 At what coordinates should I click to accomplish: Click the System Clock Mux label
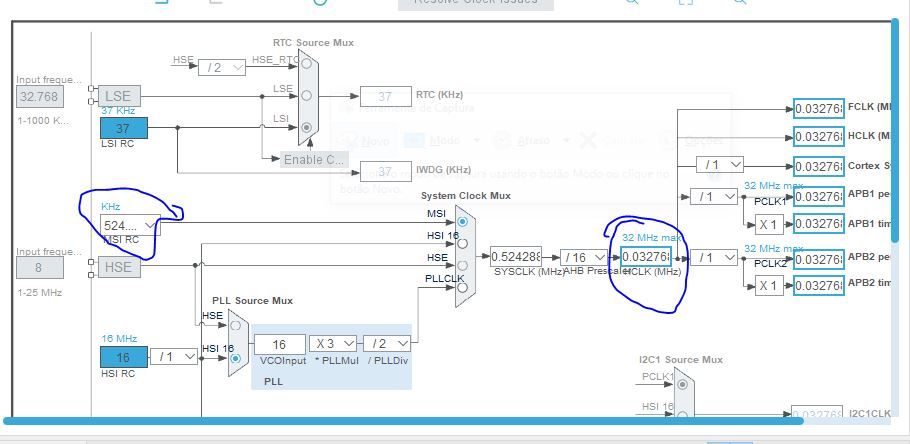(x=466, y=196)
